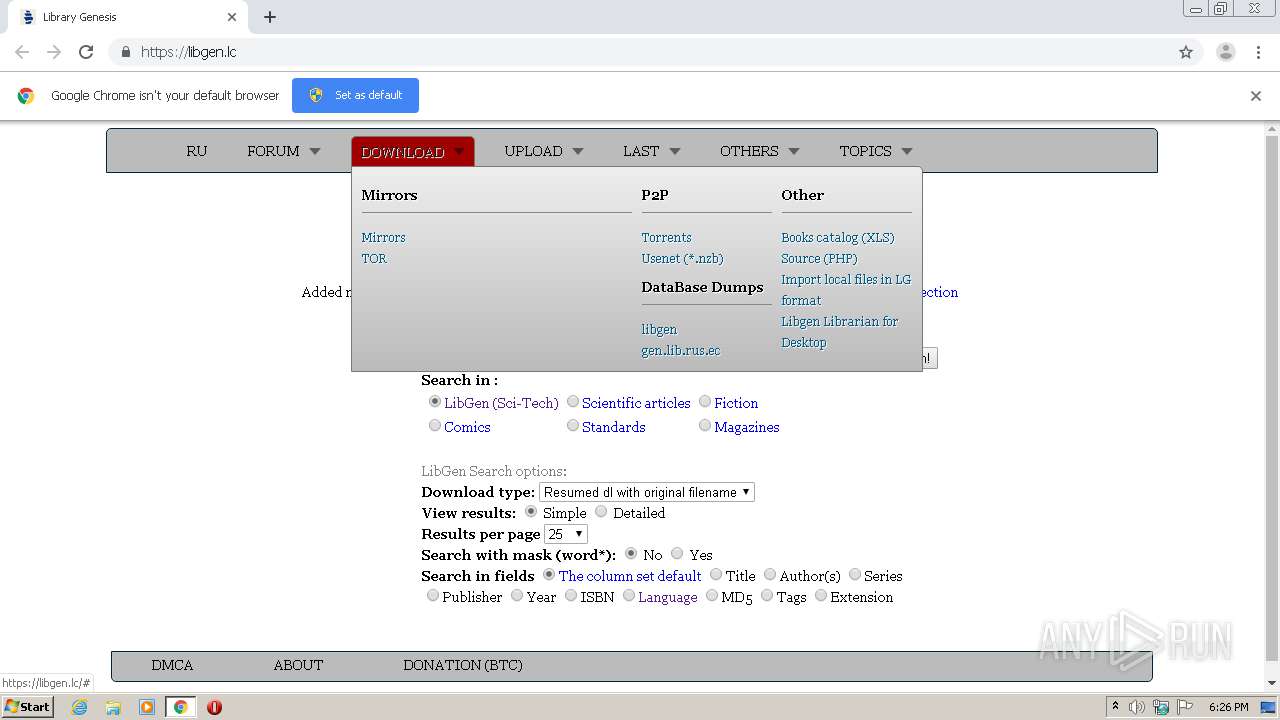The width and height of the screenshot is (1280, 720).
Task: Open Libgen Librarian for Desktop link
Action: [x=839, y=332]
